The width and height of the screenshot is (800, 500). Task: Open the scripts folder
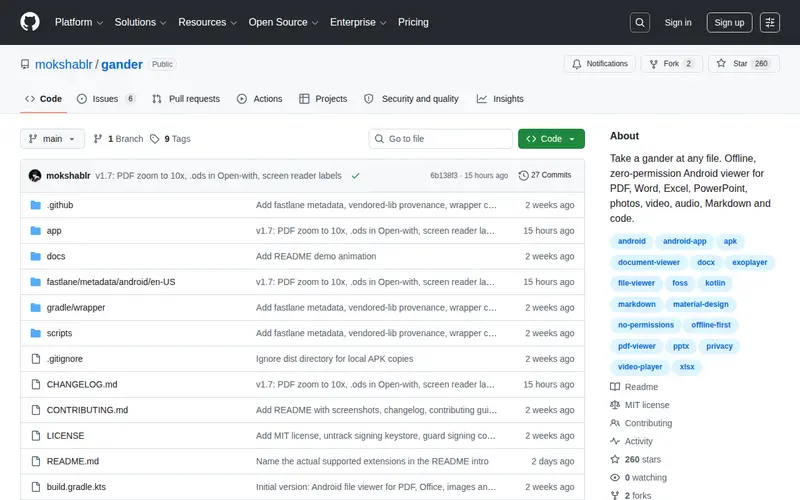[59, 333]
